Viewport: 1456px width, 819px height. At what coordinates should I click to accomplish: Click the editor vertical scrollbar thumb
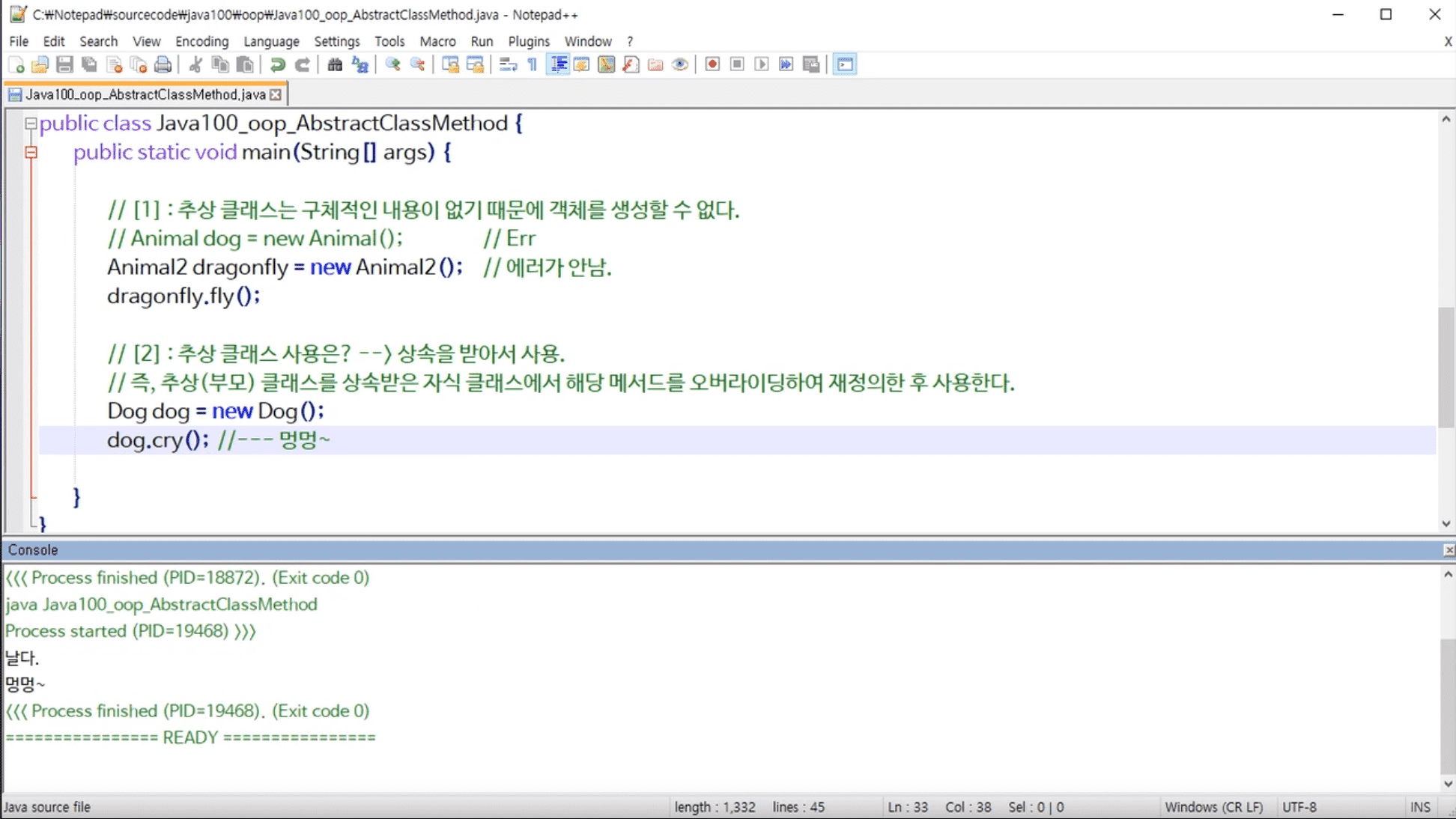click(1446, 367)
